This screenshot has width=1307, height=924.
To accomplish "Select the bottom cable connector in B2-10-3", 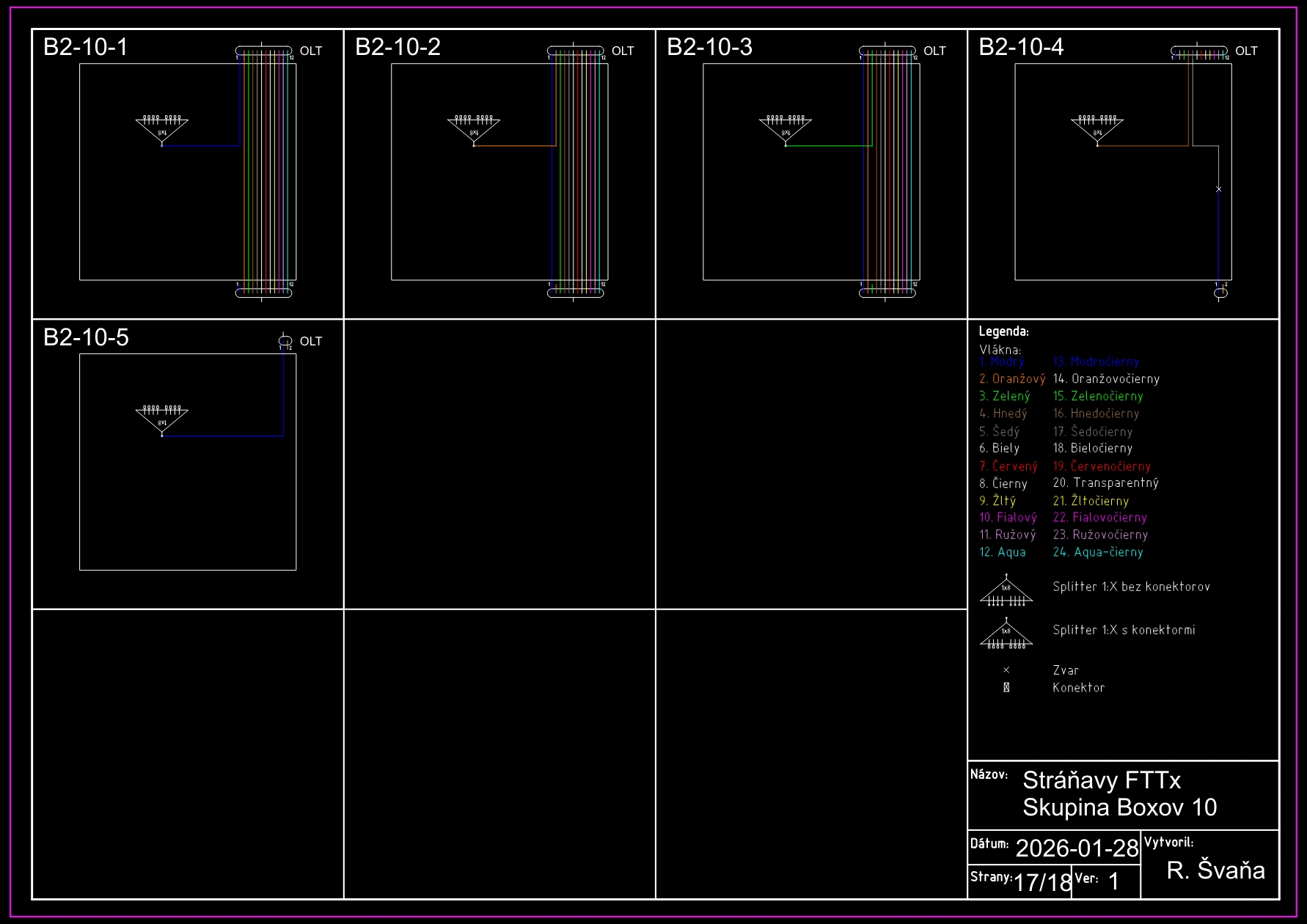I will [x=887, y=293].
